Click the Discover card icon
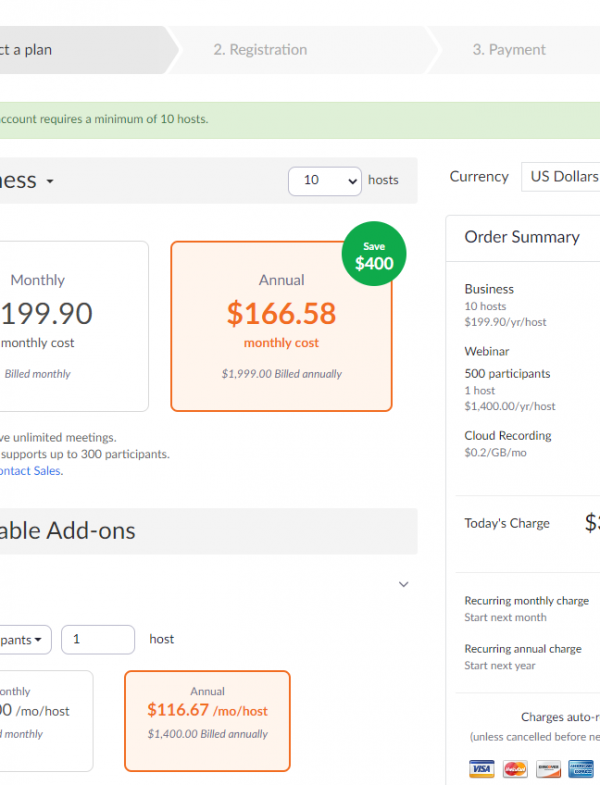The width and height of the screenshot is (600, 785). point(548,768)
